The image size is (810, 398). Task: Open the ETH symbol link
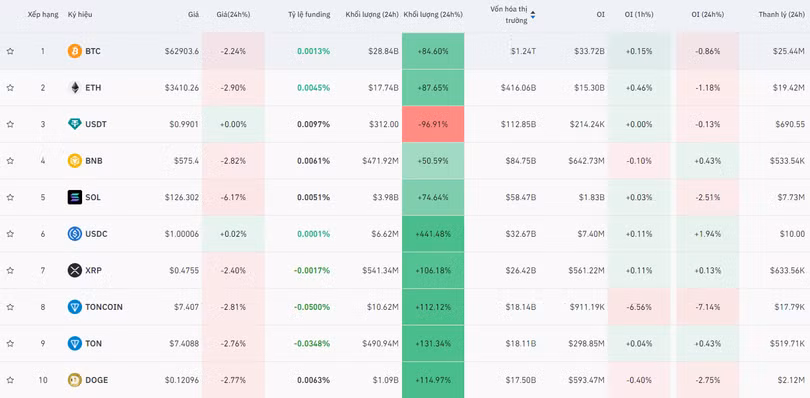93,88
